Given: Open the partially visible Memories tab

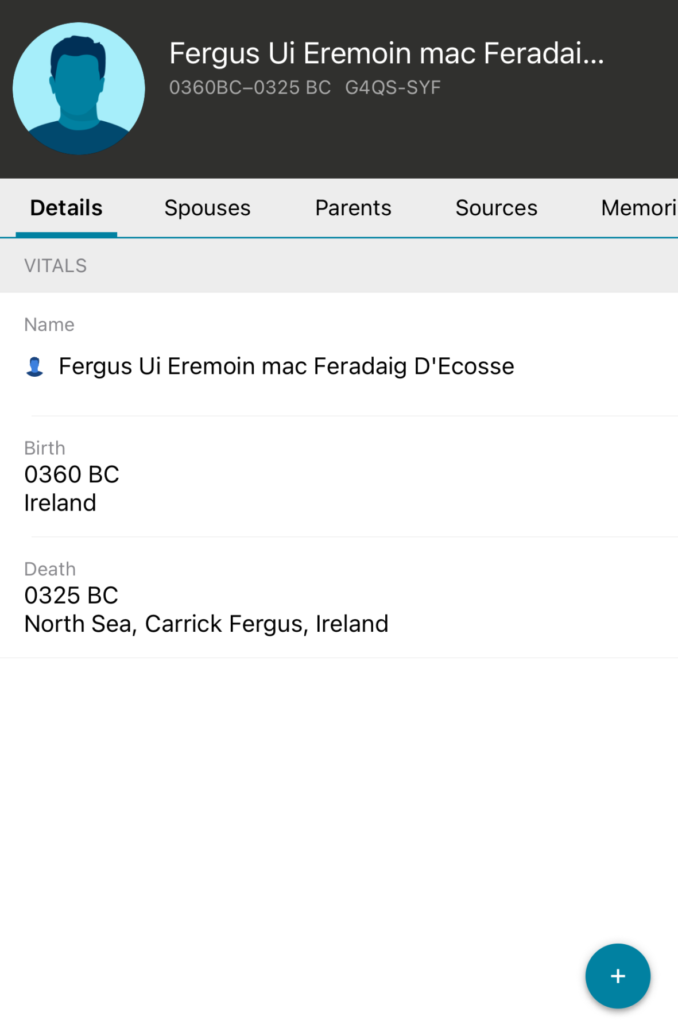Looking at the screenshot, I should 638,208.
